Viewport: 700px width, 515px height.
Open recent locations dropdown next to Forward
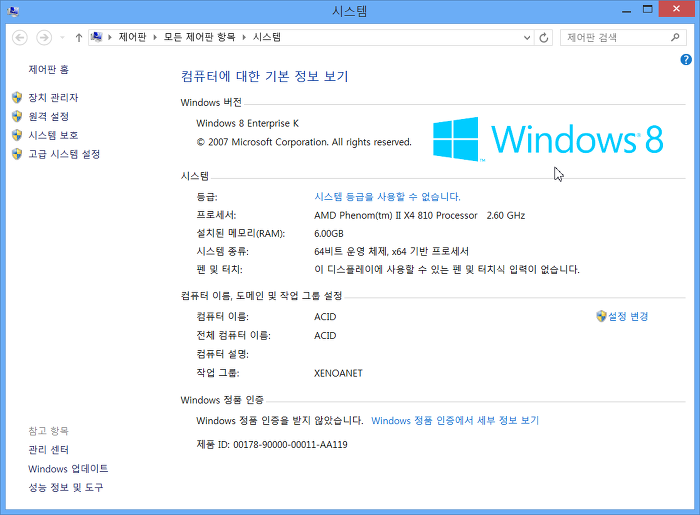(x=62, y=38)
